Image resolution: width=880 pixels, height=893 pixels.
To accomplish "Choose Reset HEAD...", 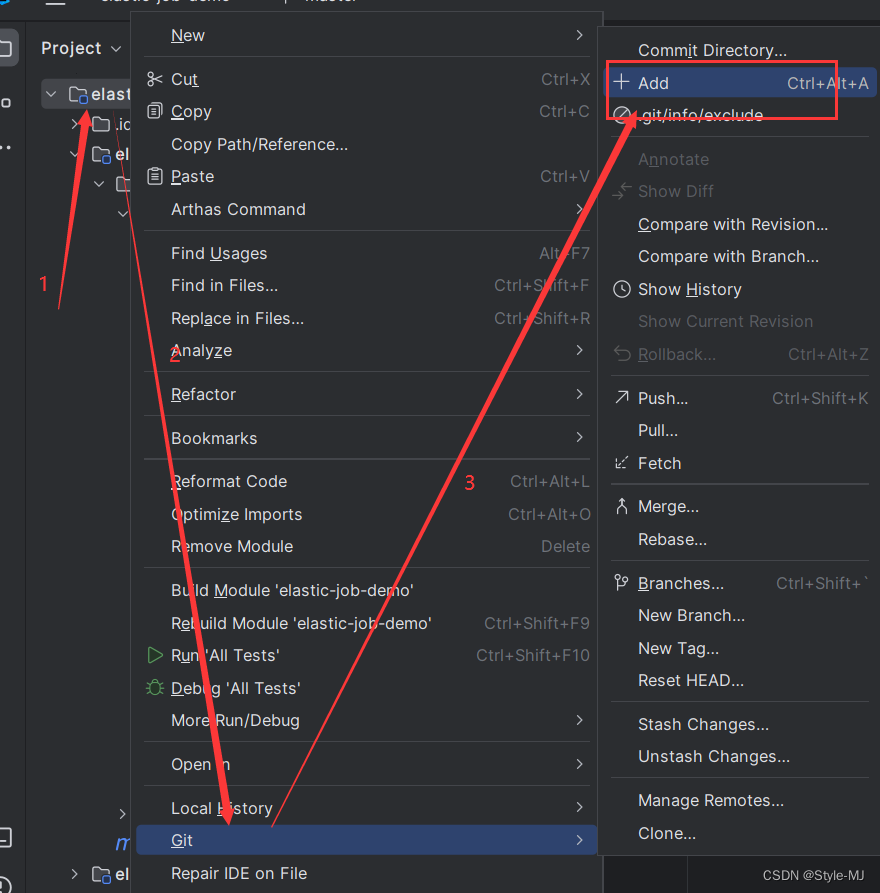I will [740, 680].
